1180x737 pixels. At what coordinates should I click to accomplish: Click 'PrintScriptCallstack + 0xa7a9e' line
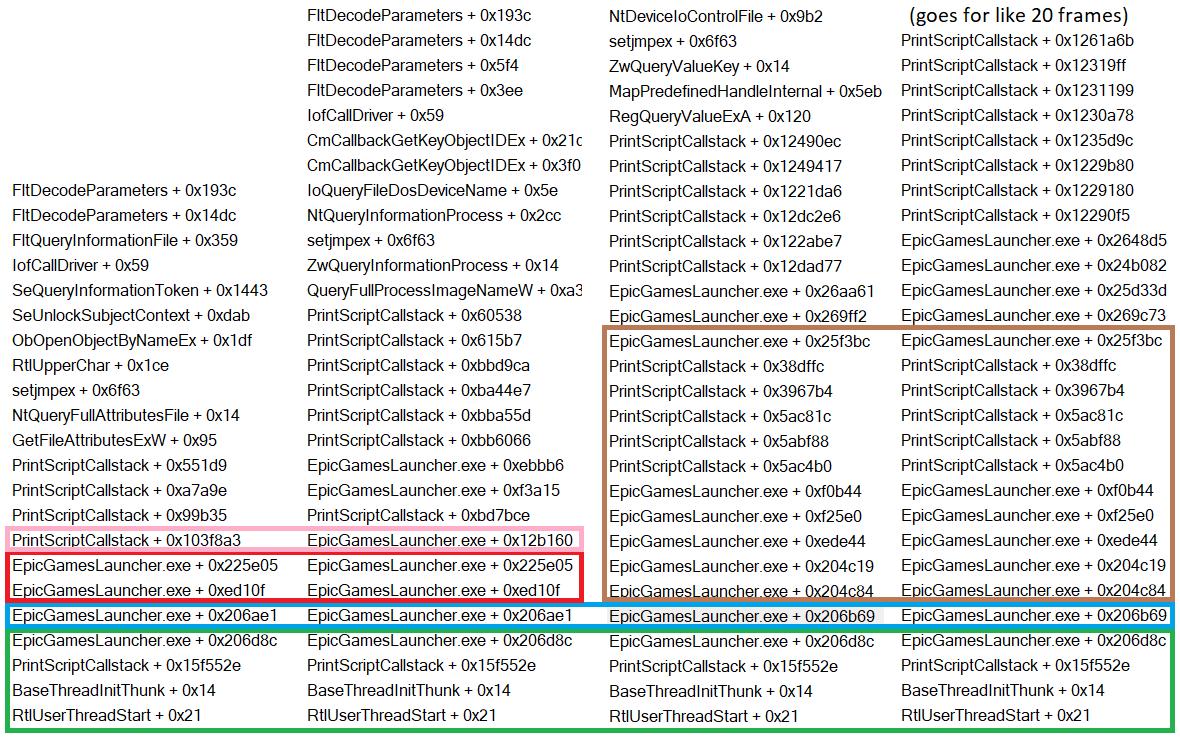(120, 490)
